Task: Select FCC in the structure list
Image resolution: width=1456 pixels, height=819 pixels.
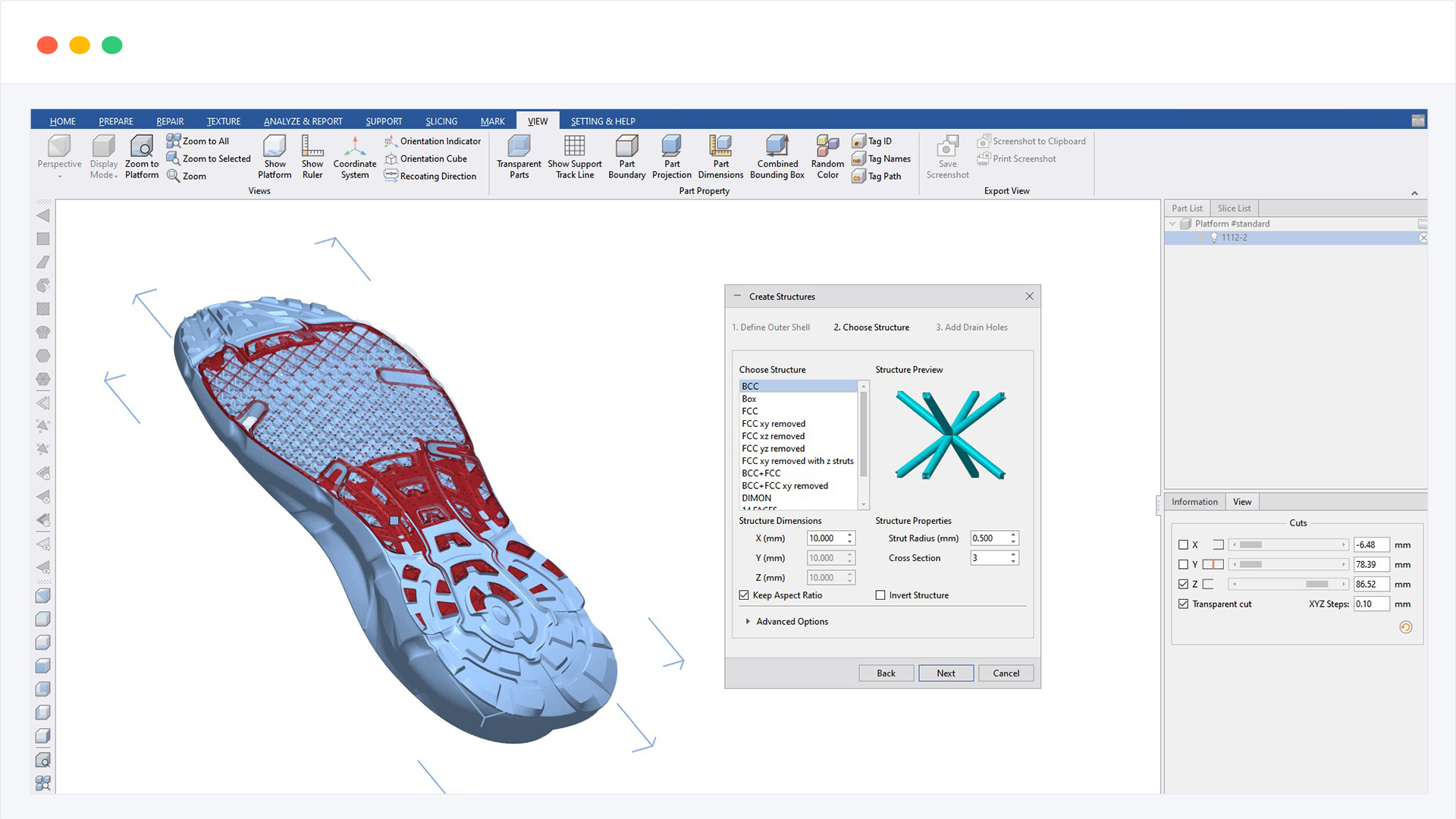Action: tap(799, 411)
